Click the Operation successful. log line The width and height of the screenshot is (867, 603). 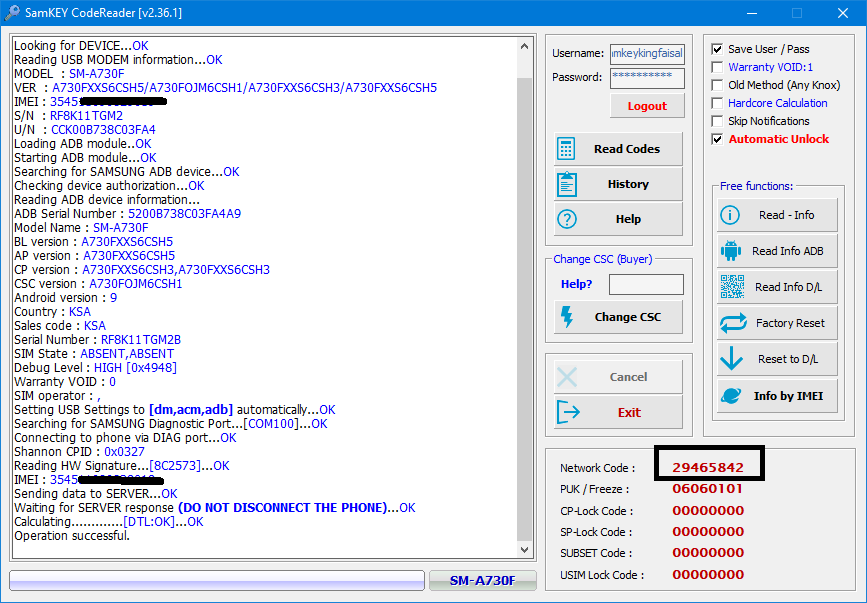click(72, 536)
